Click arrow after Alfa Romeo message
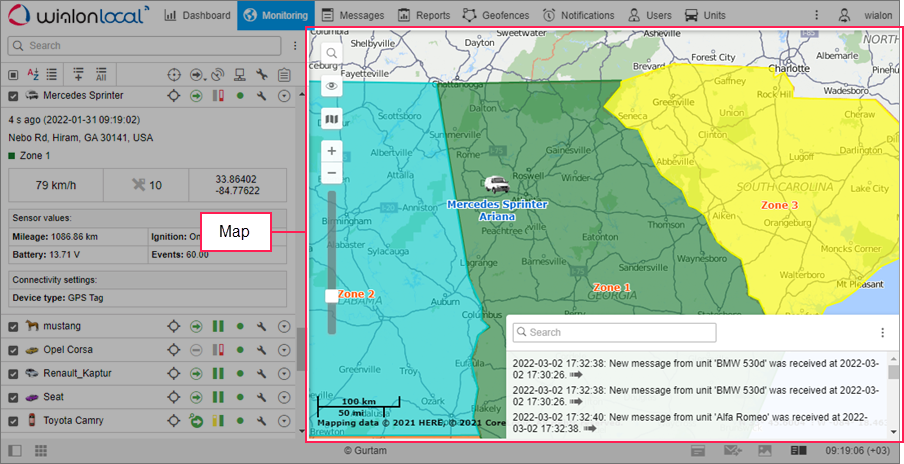The image size is (904, 464). [x=590, y=428]
